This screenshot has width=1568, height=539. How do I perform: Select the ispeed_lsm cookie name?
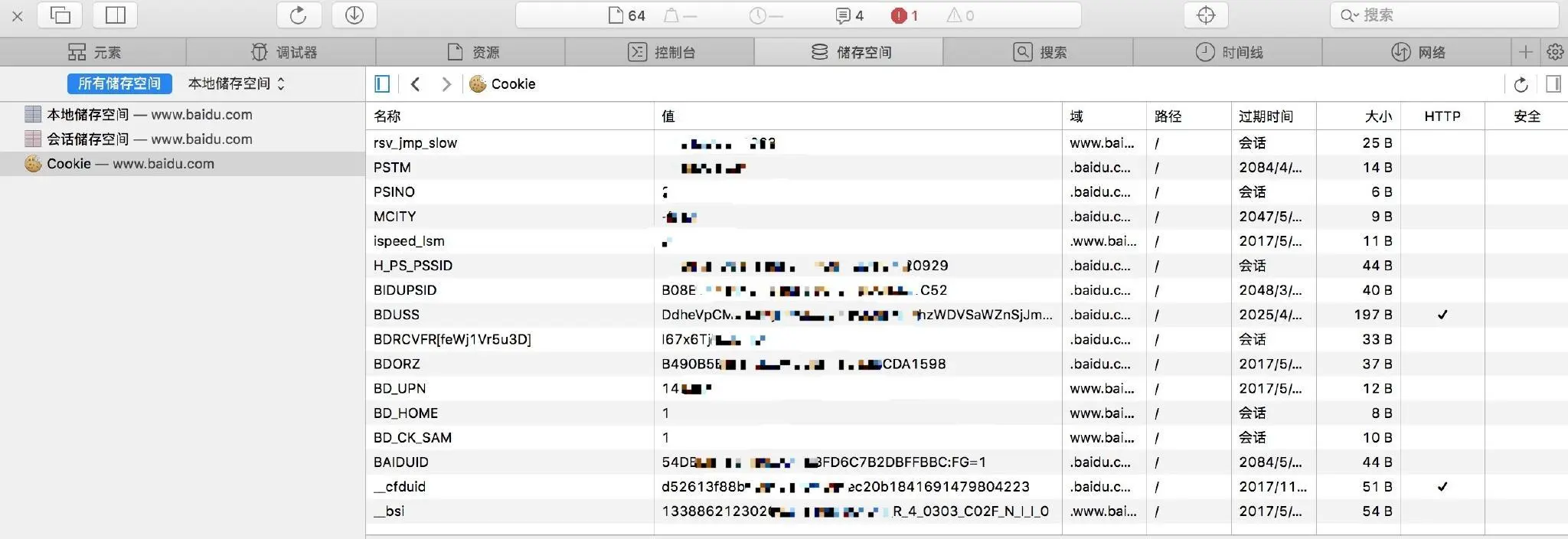[409, 240]
